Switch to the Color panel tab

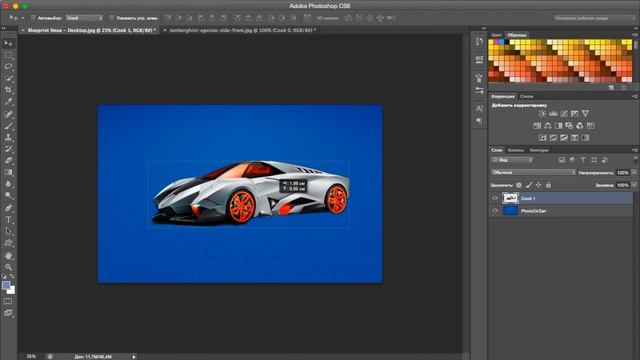(x=496, y=35)
